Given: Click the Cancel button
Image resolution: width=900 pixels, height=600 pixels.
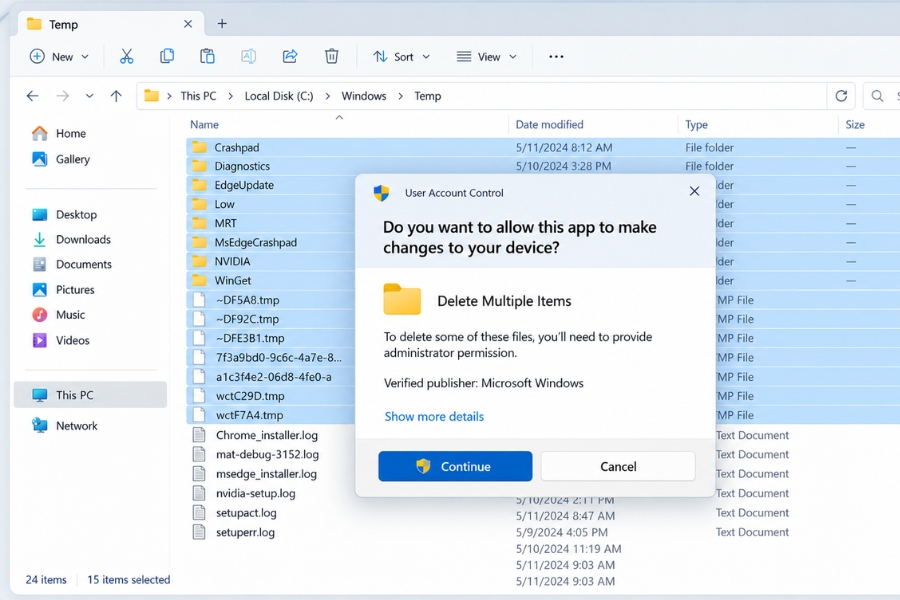Looking at the screenshot, I should (618, 466).
